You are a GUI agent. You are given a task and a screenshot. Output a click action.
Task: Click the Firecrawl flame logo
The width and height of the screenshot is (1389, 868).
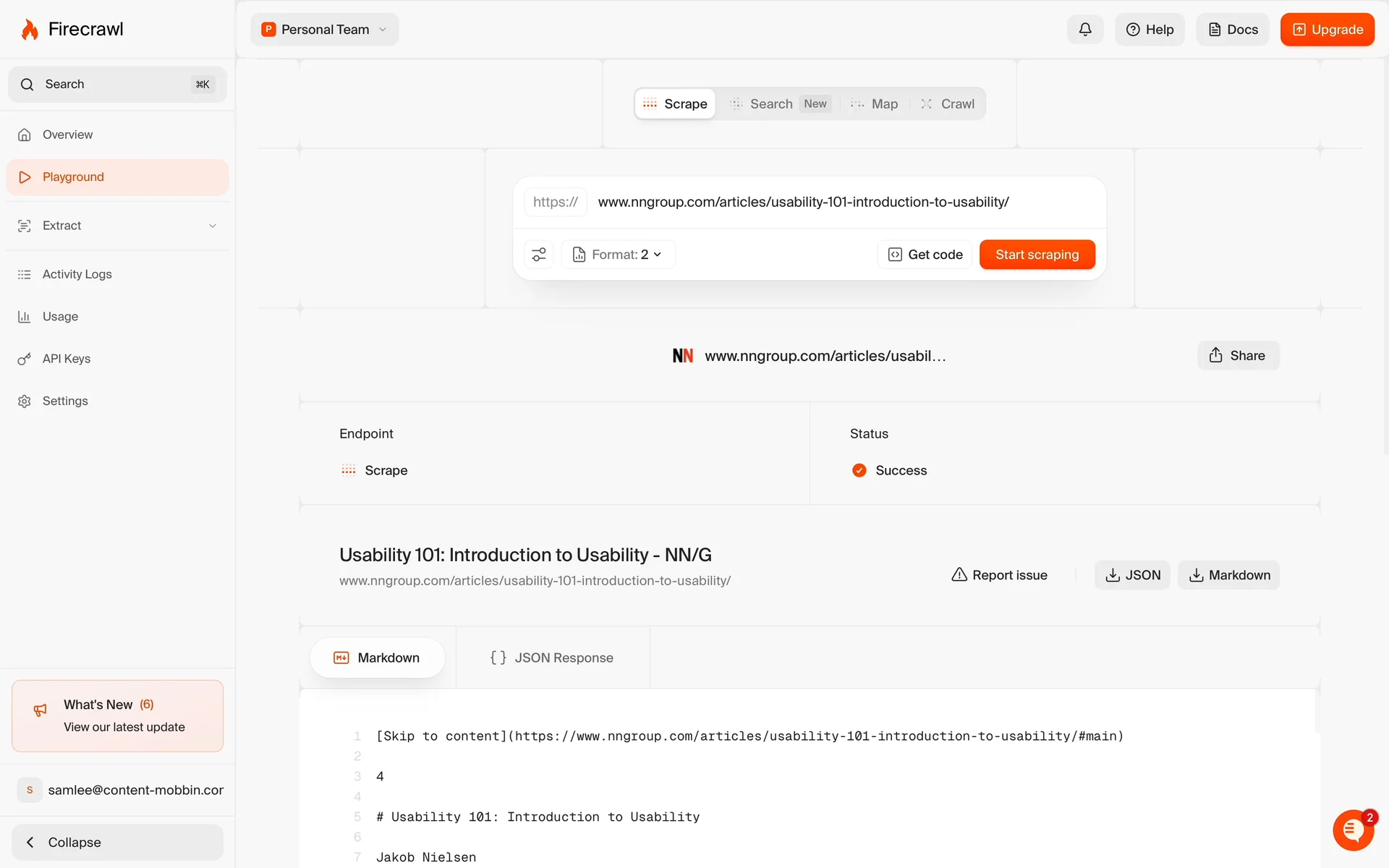click(30, 30)
